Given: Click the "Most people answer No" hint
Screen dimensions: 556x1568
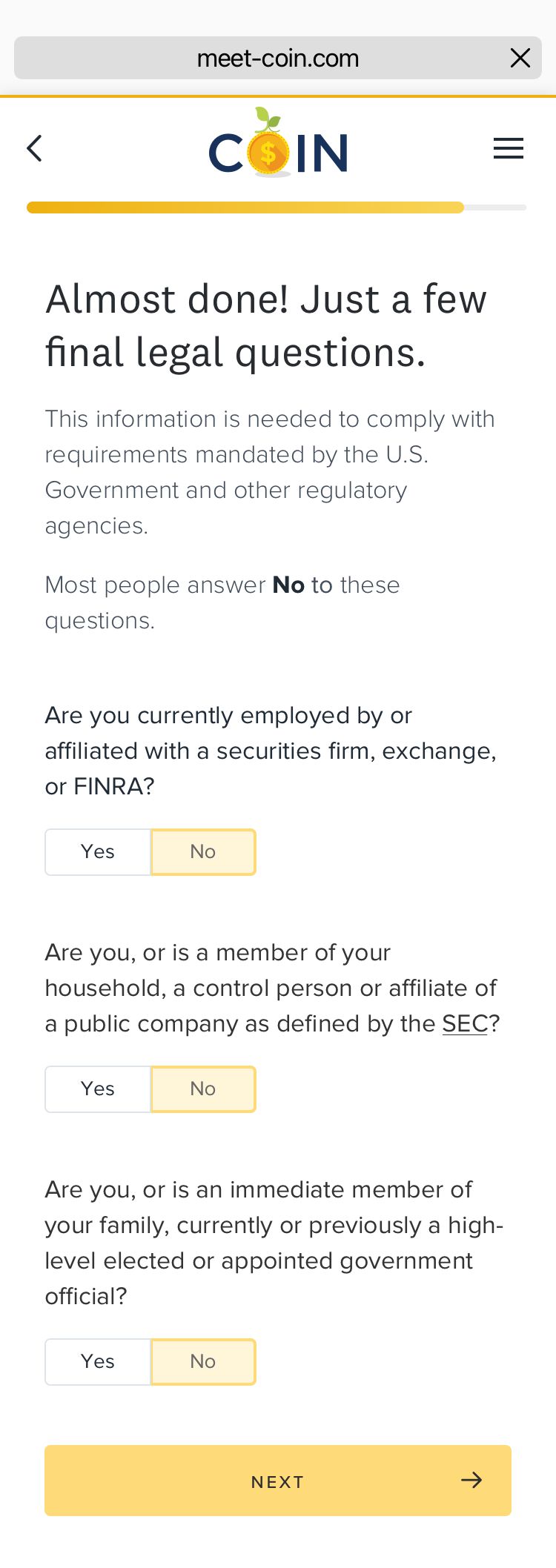Looking at the screenshot, I should [222, 602].
